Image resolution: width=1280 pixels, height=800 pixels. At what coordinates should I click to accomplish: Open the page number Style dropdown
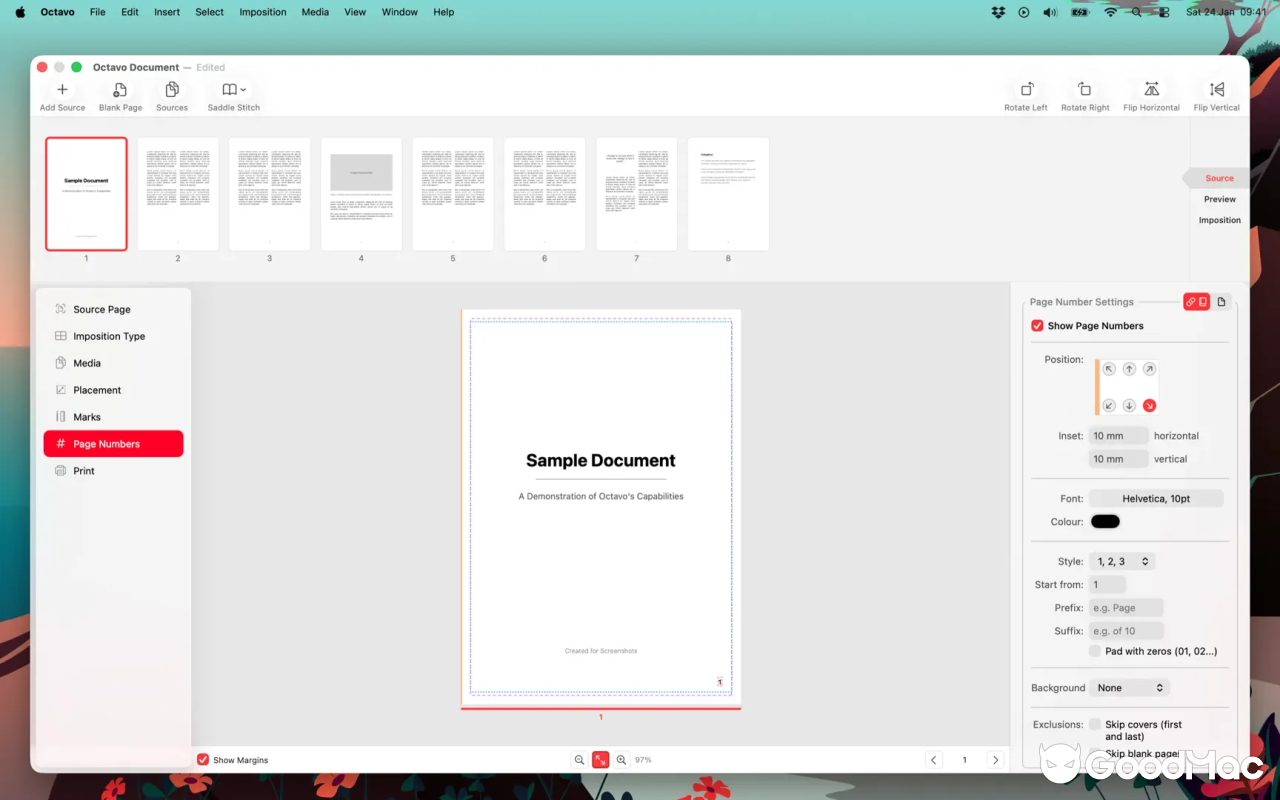[x=1122, y=561]
